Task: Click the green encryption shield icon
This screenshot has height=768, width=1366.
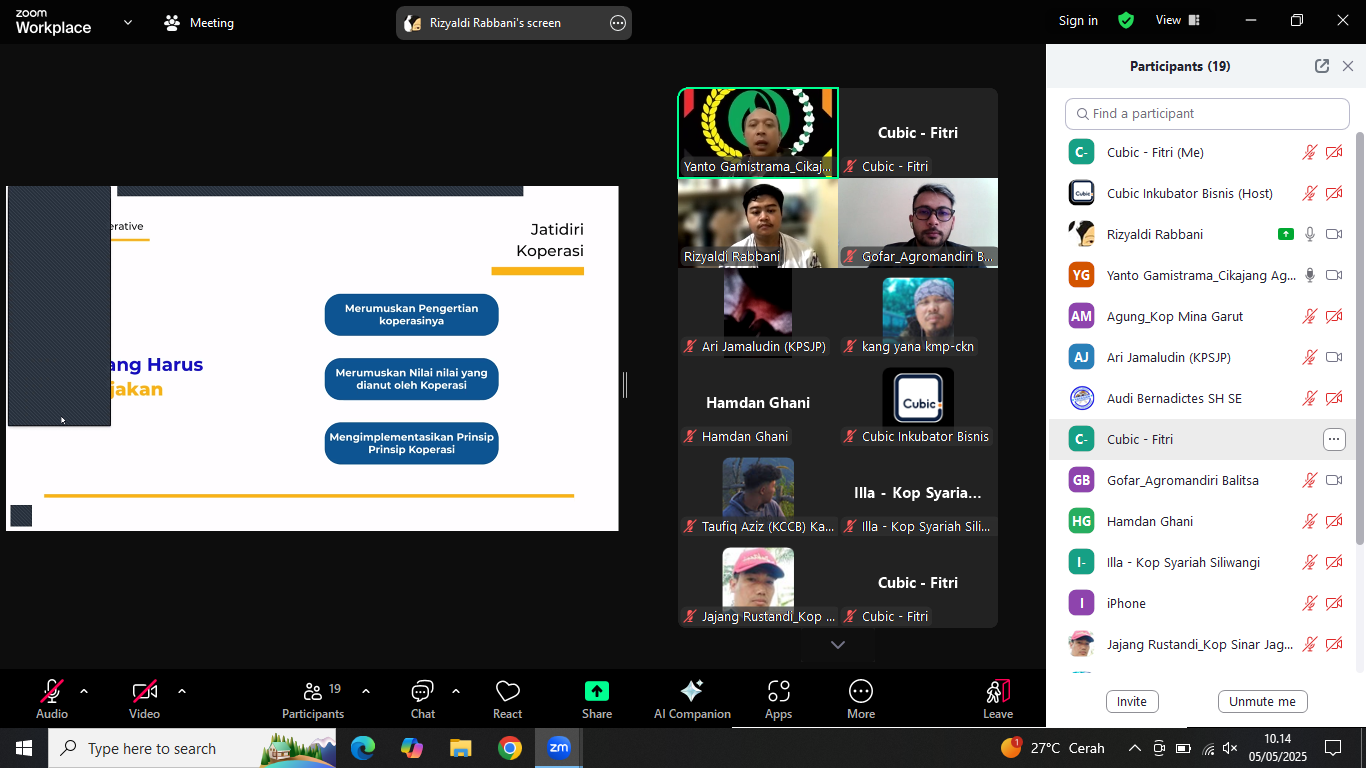Action: [x=1126, y=20]
